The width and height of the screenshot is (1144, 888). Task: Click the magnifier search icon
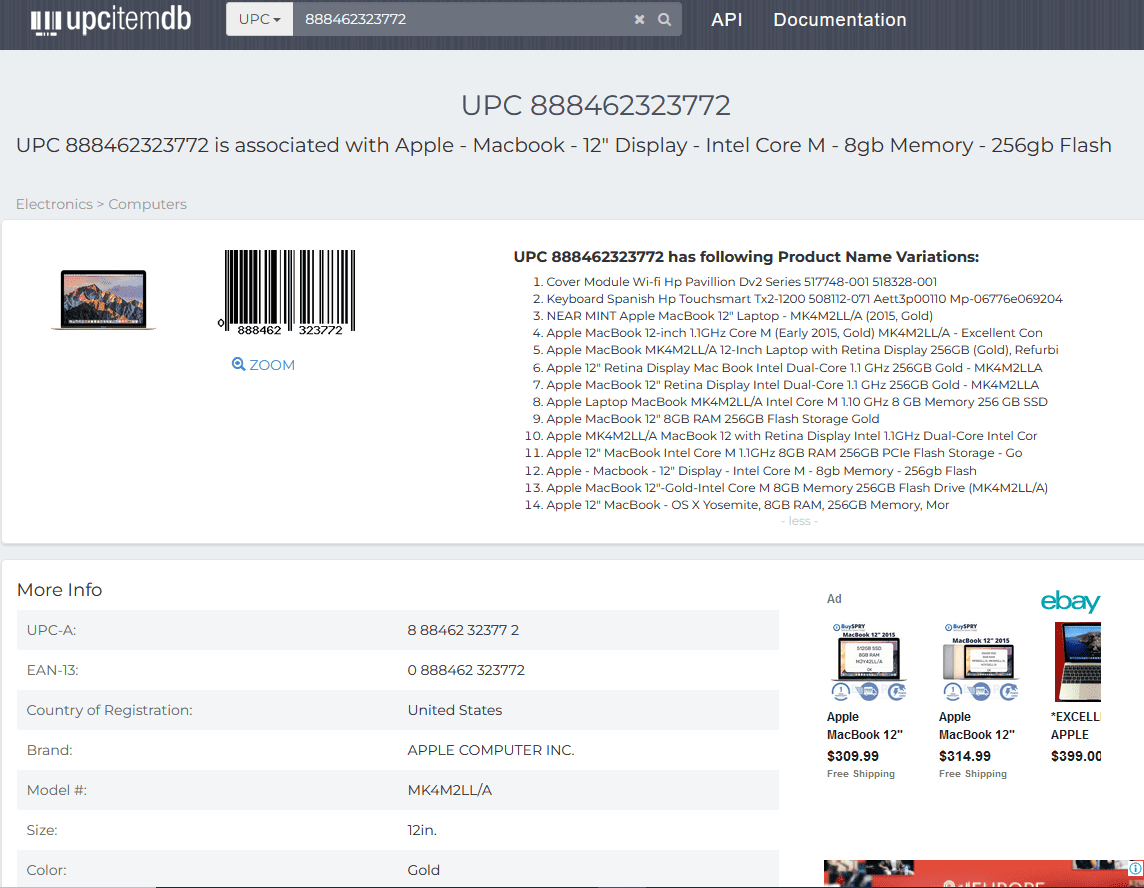[665, 20]
